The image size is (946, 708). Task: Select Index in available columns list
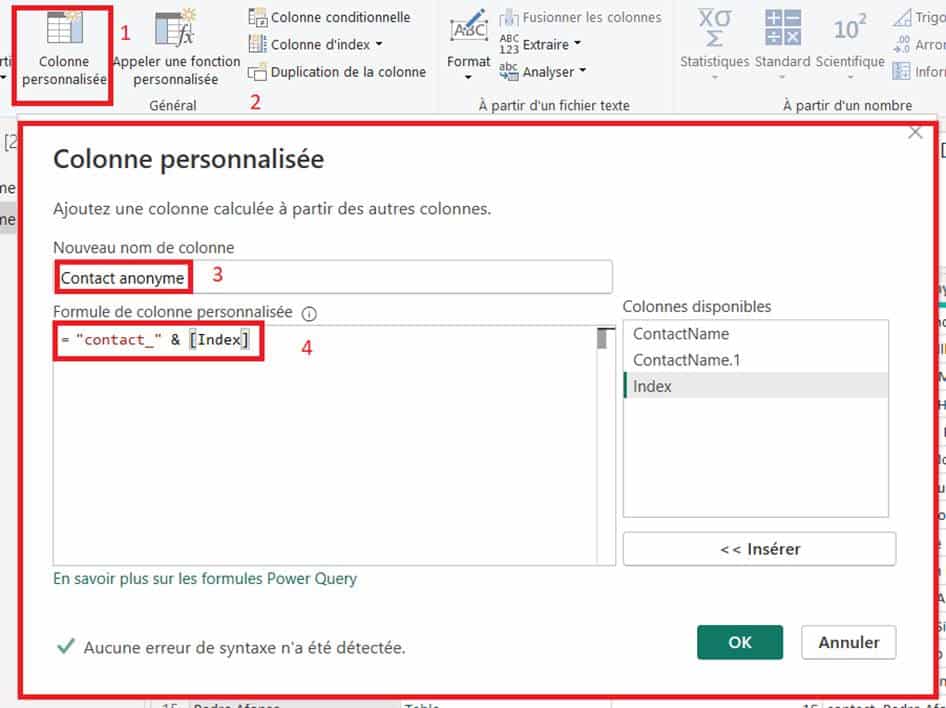pos(653,386)
